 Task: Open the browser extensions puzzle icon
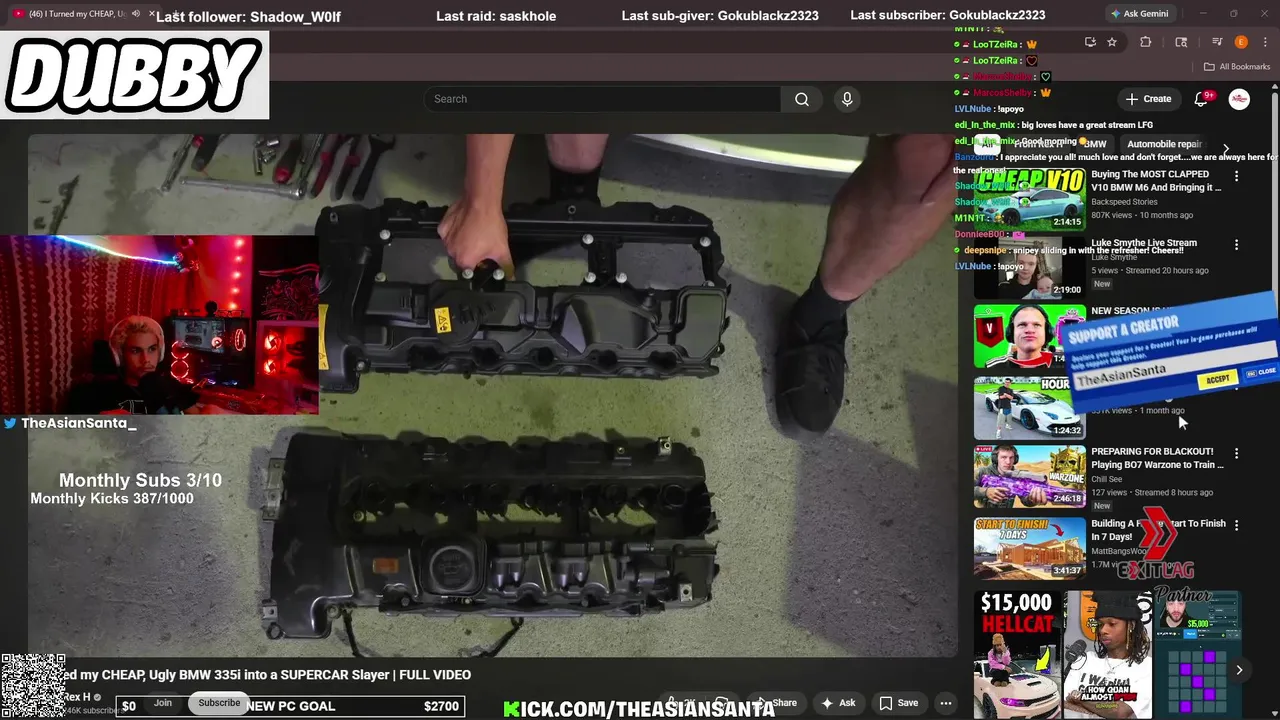coord(1146,42)
